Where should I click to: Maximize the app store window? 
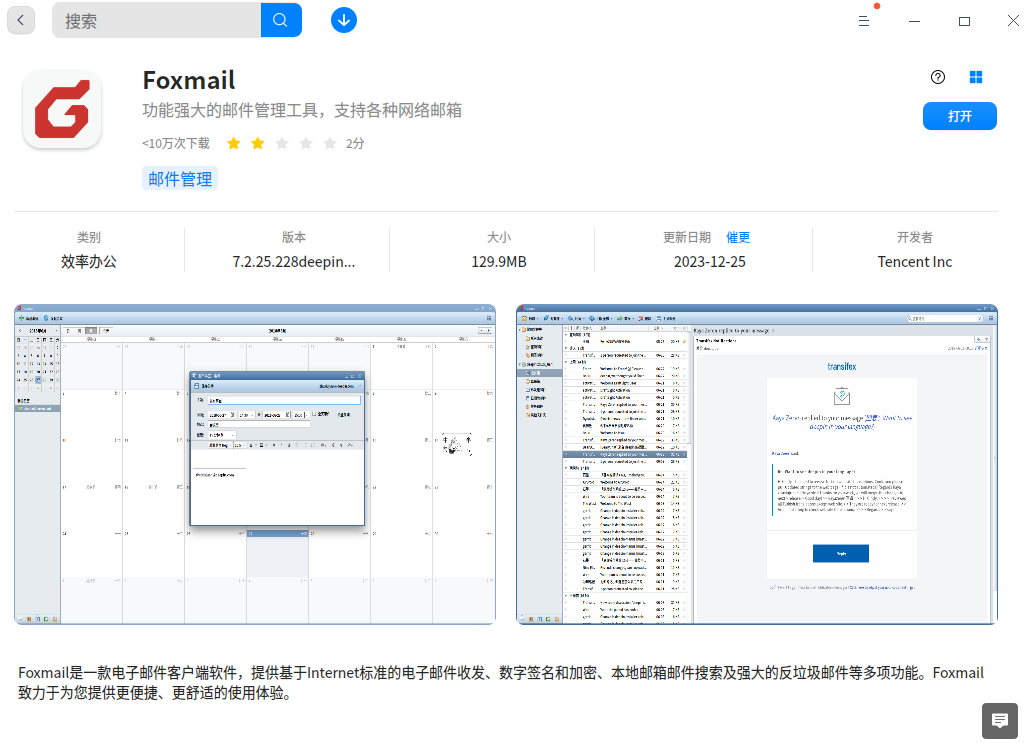click(964, 21)
